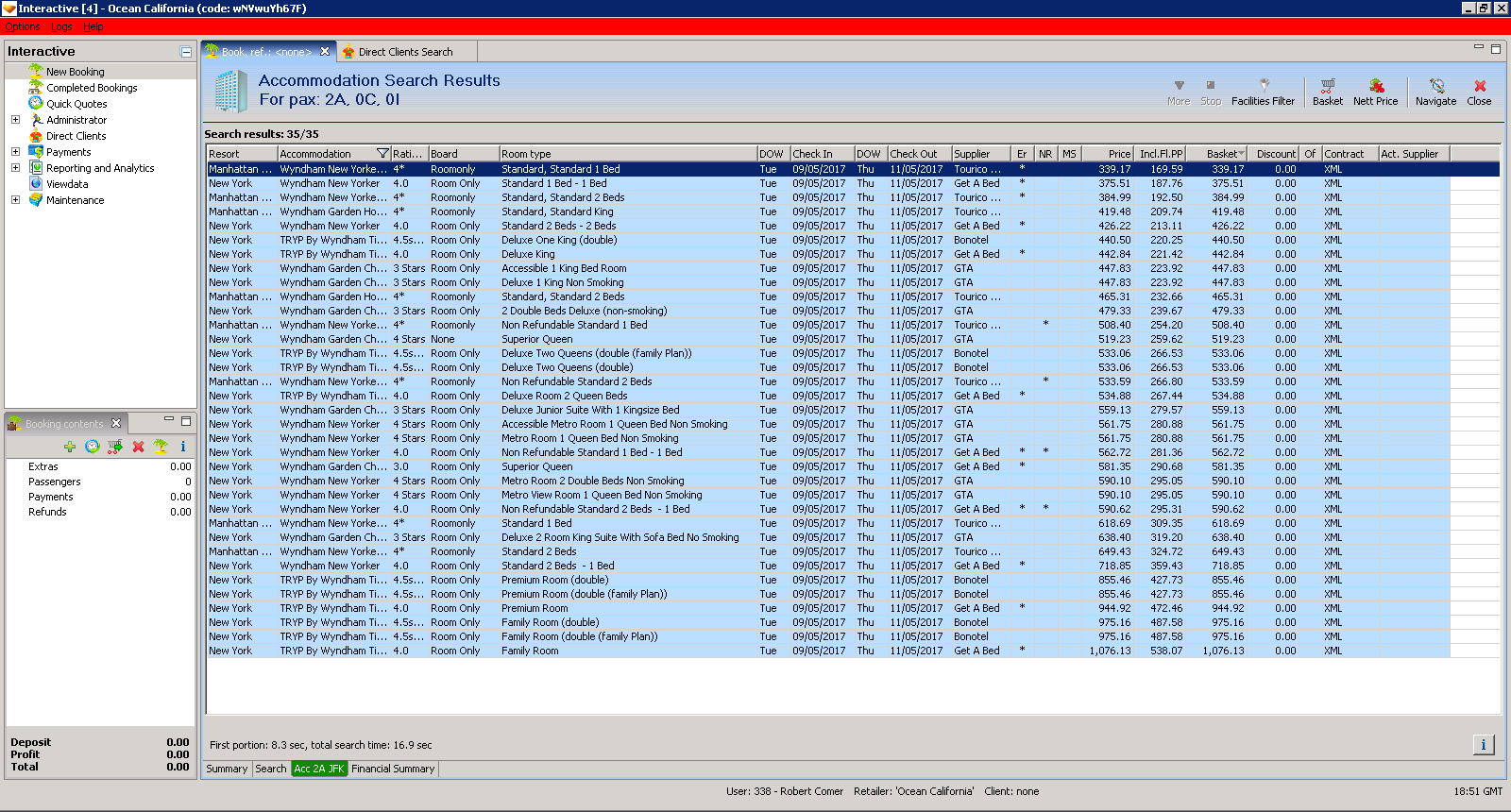Click the Navigate toolbar button

(x=1435, y=93)
